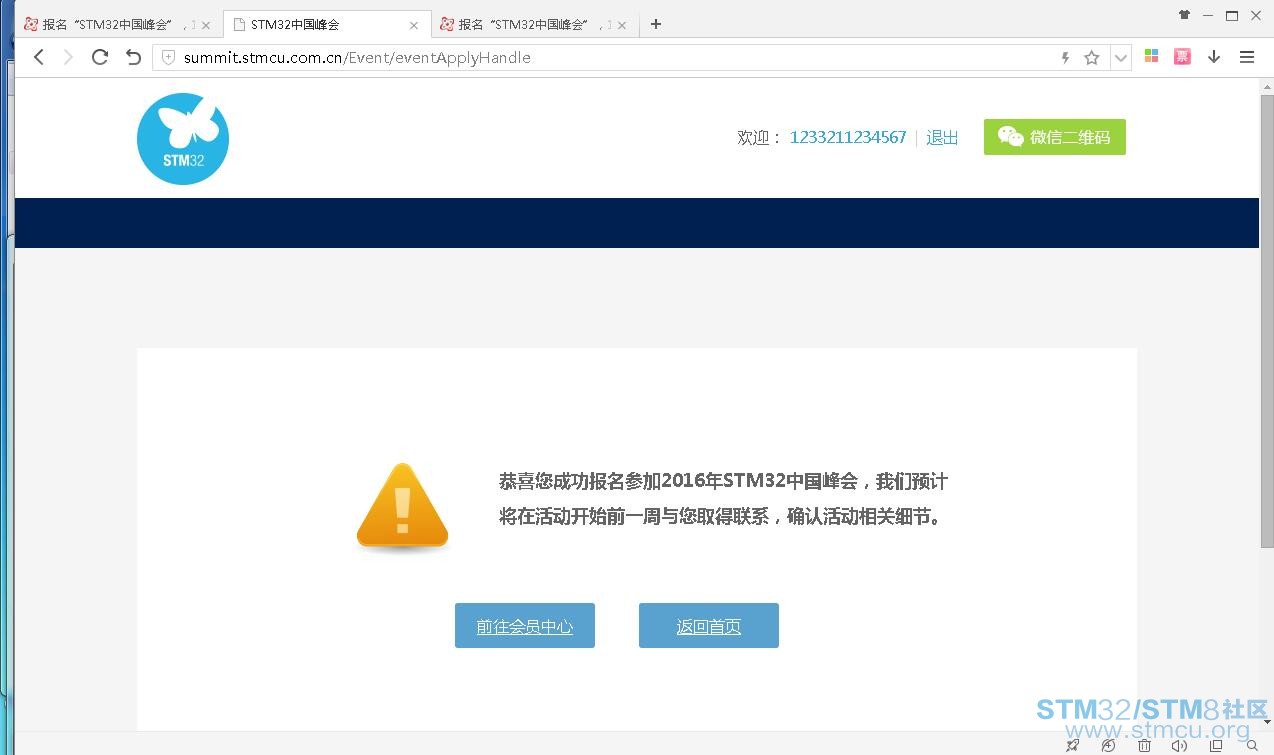The height and width of the screenshot is (755, 1274).
Task: Open the browser hamburger menu
Action: click(1247, 57)
